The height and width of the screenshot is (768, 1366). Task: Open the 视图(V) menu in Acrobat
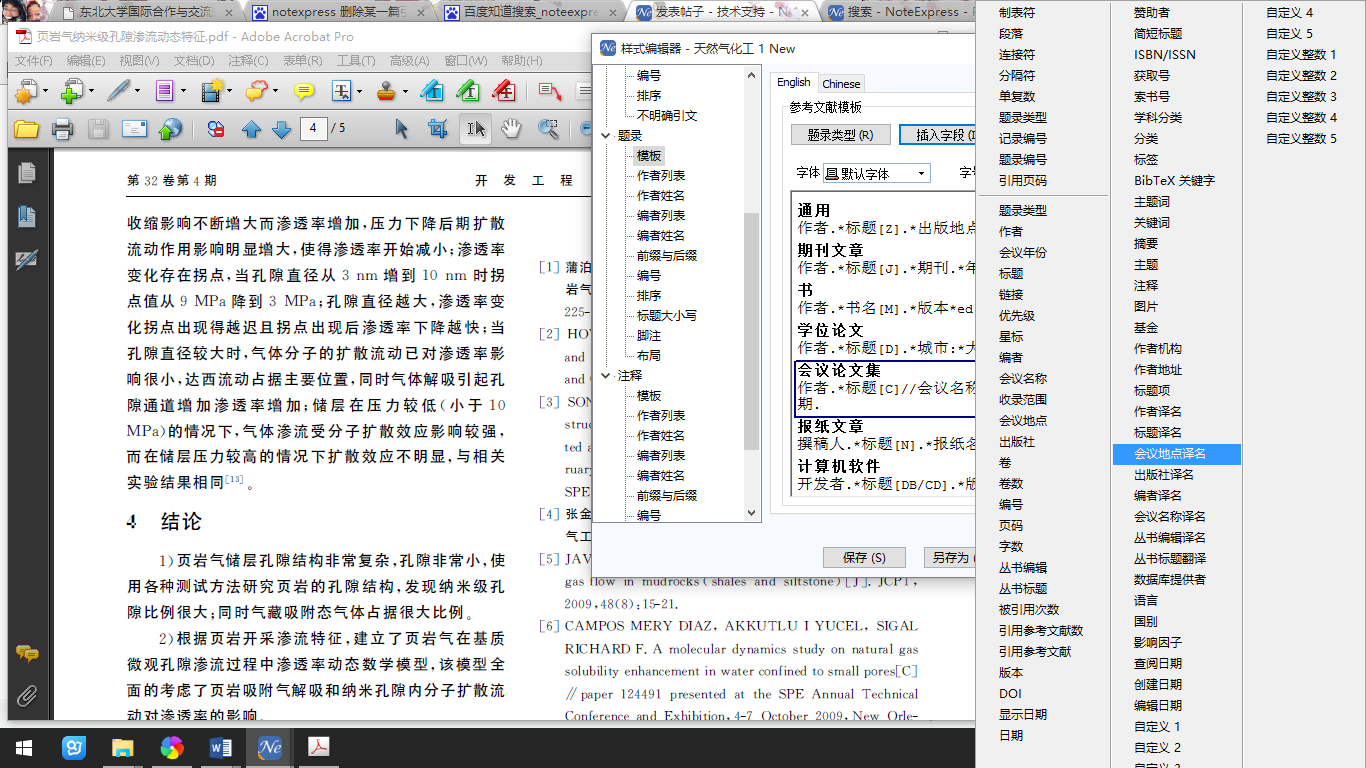click(139, 61)
